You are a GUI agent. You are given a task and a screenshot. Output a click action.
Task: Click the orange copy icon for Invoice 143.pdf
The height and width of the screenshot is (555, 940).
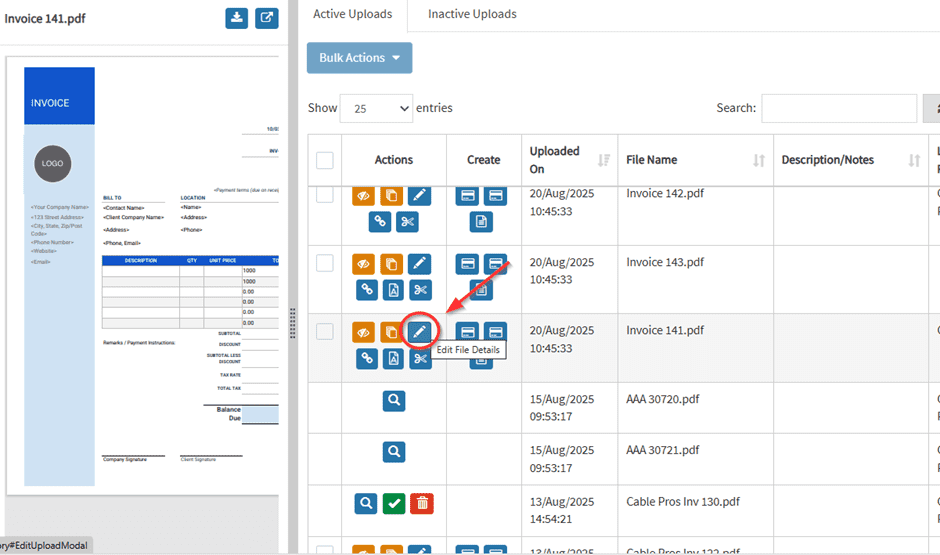coord(393,264)
